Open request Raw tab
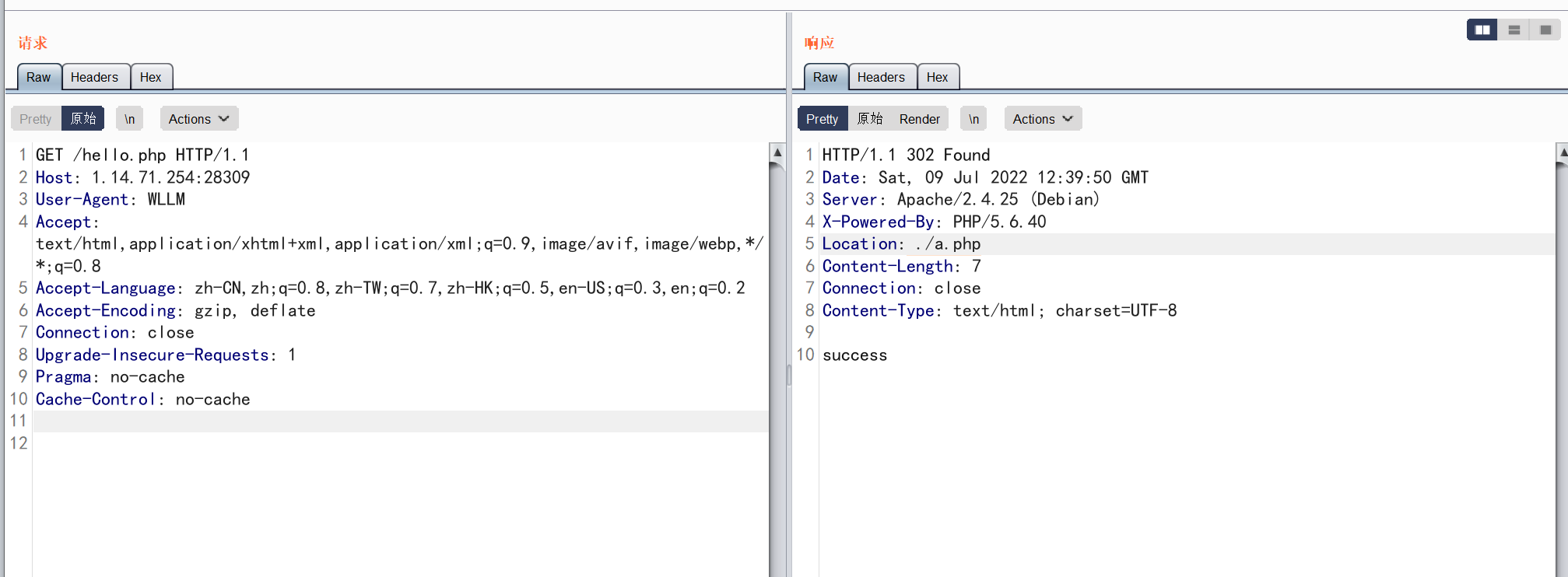The width and height of the screenshot is (1568, 577). 38,77
